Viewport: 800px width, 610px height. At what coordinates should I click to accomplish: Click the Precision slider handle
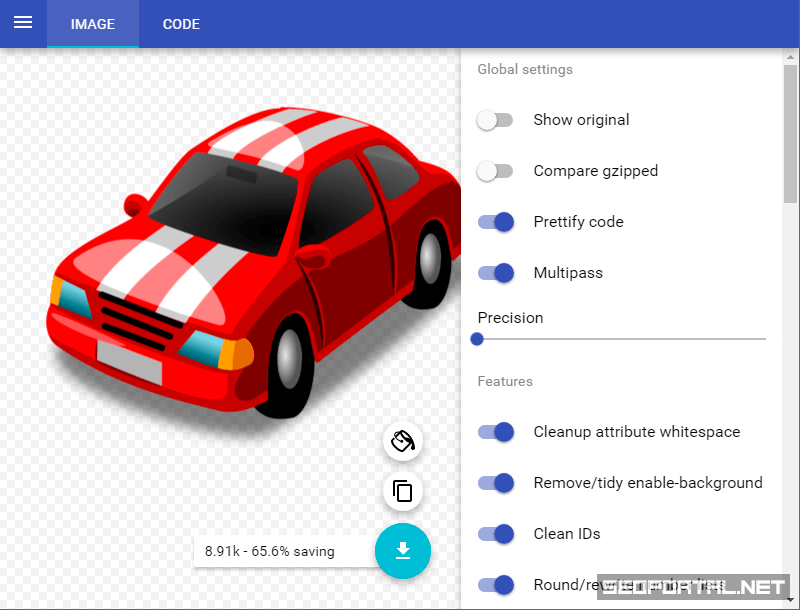(477, 339)
